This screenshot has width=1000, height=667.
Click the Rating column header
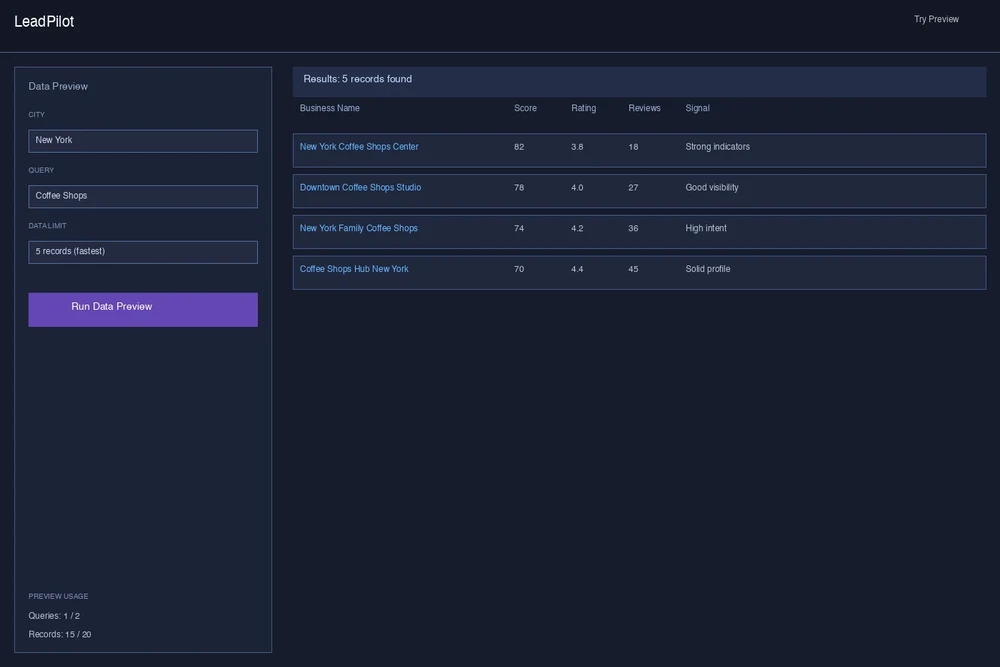pos(584,108)
